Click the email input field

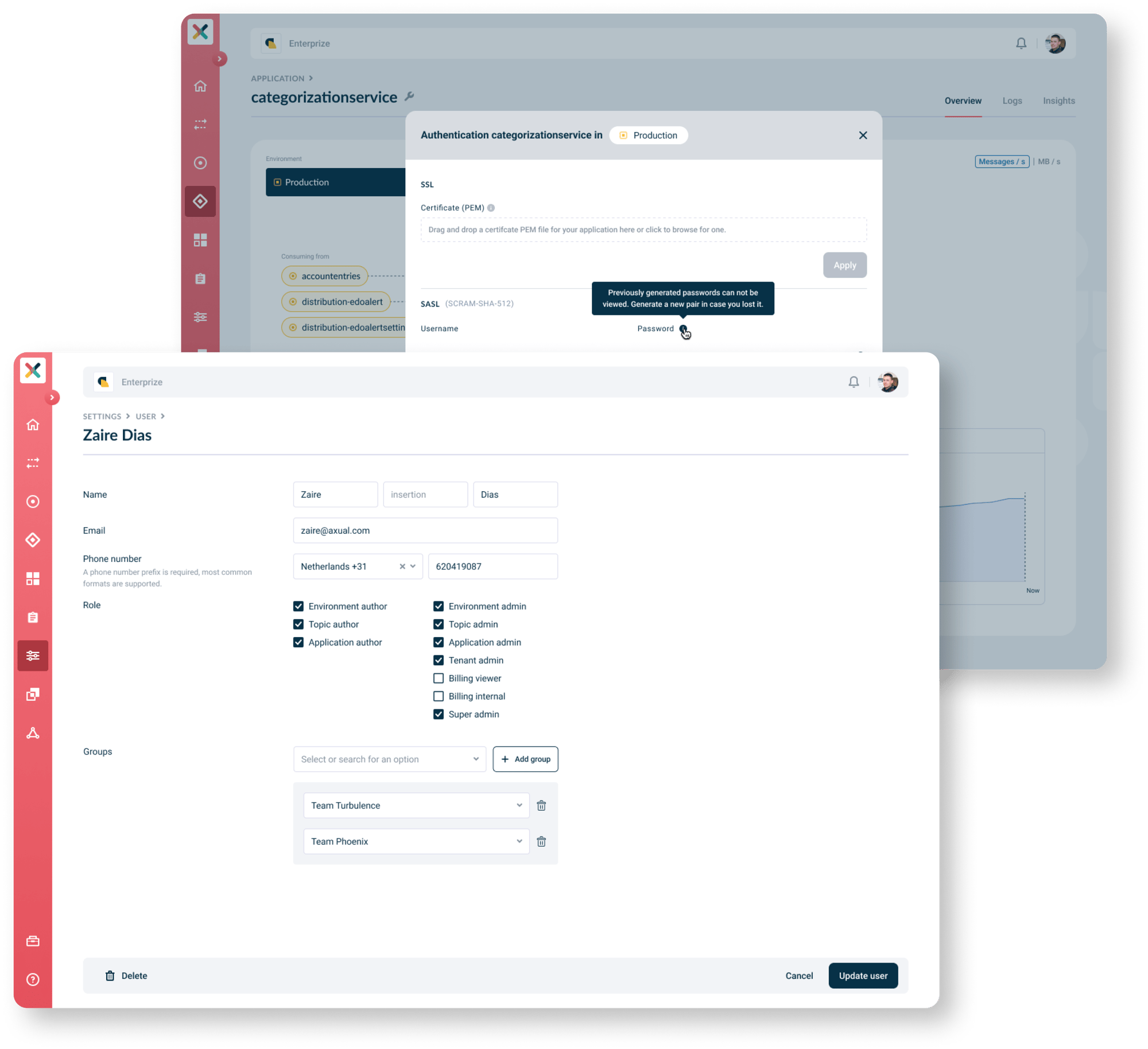427,529
